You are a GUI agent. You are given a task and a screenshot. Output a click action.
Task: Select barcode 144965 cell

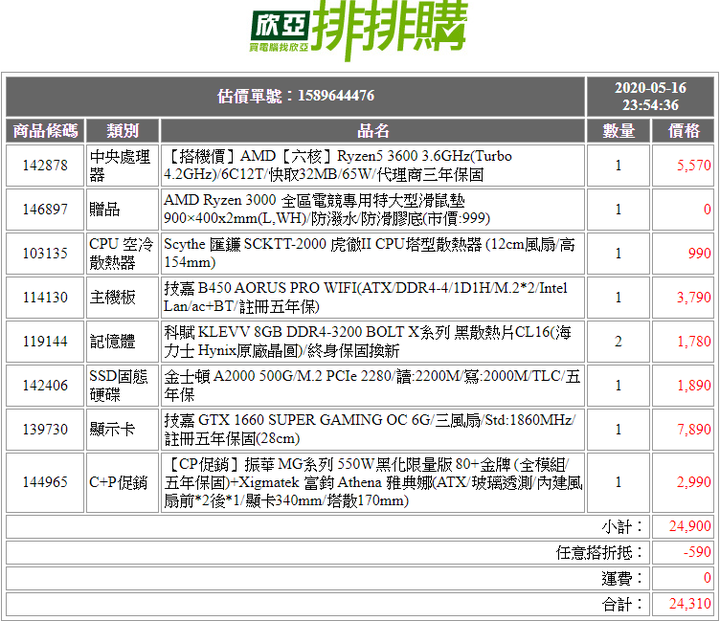tap(45, 482)
